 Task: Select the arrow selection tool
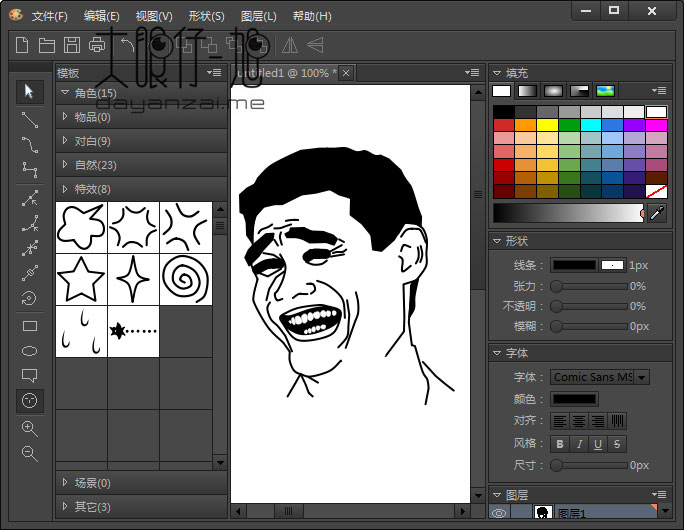pyautogui.click(x=29, y=92)
